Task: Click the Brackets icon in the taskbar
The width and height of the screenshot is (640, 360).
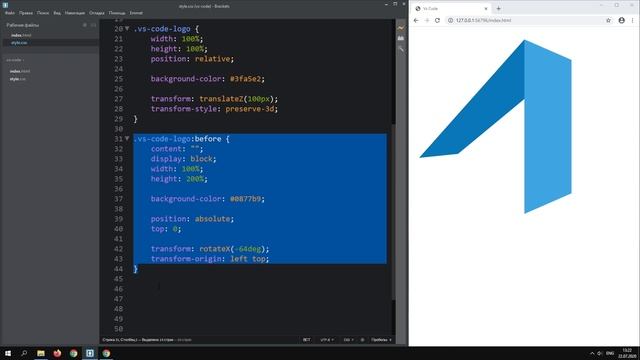Action: point(90,353)
